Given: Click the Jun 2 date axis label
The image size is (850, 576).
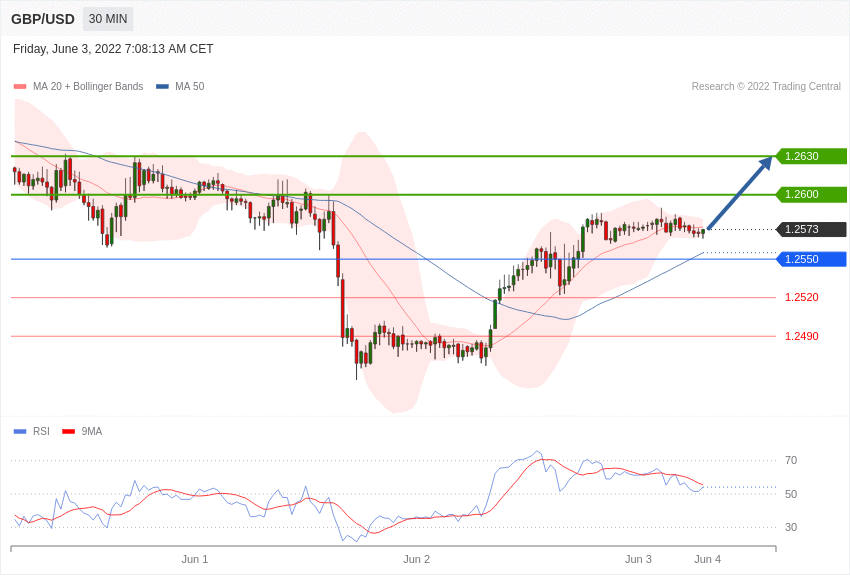Looking at the screenshot, I should (x=416, y=559).
